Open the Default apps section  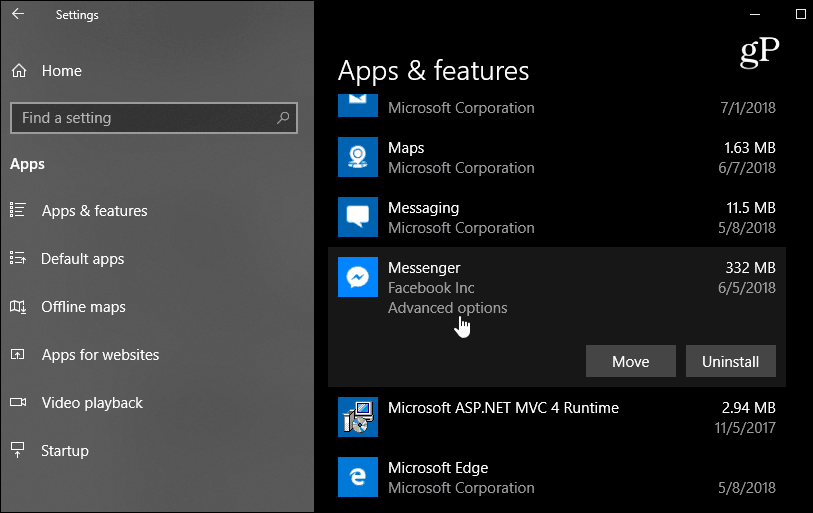click(82, 259)
